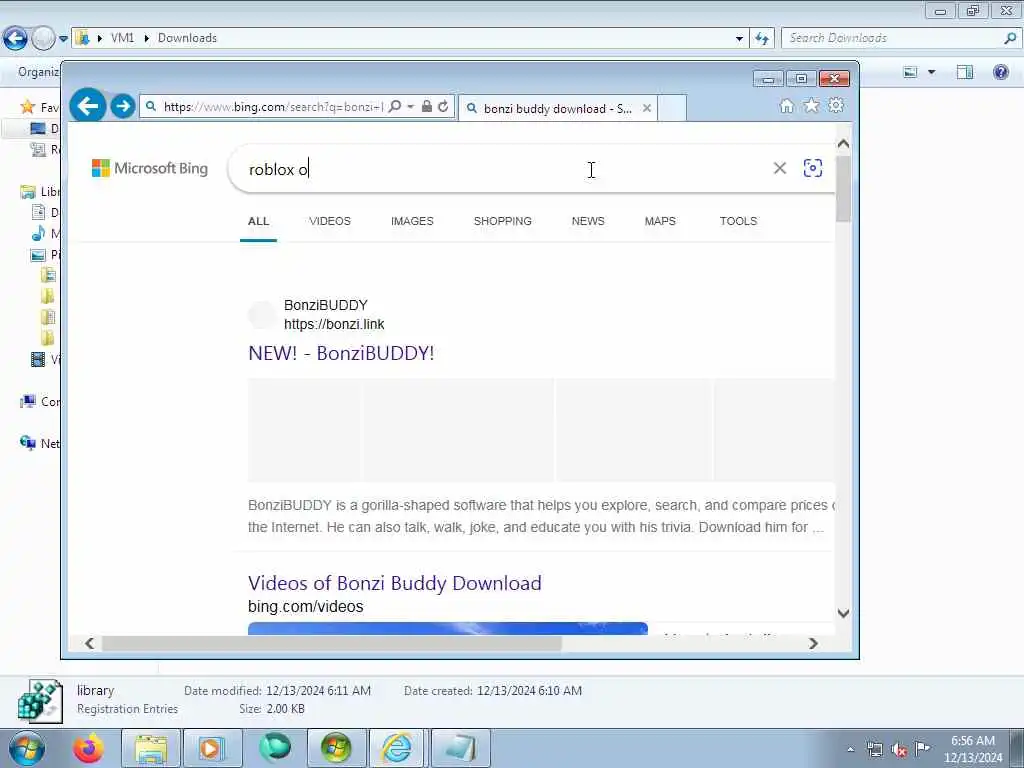
Task: Click the IE horizontal scroll left arrow
Action: pos(89,643)
